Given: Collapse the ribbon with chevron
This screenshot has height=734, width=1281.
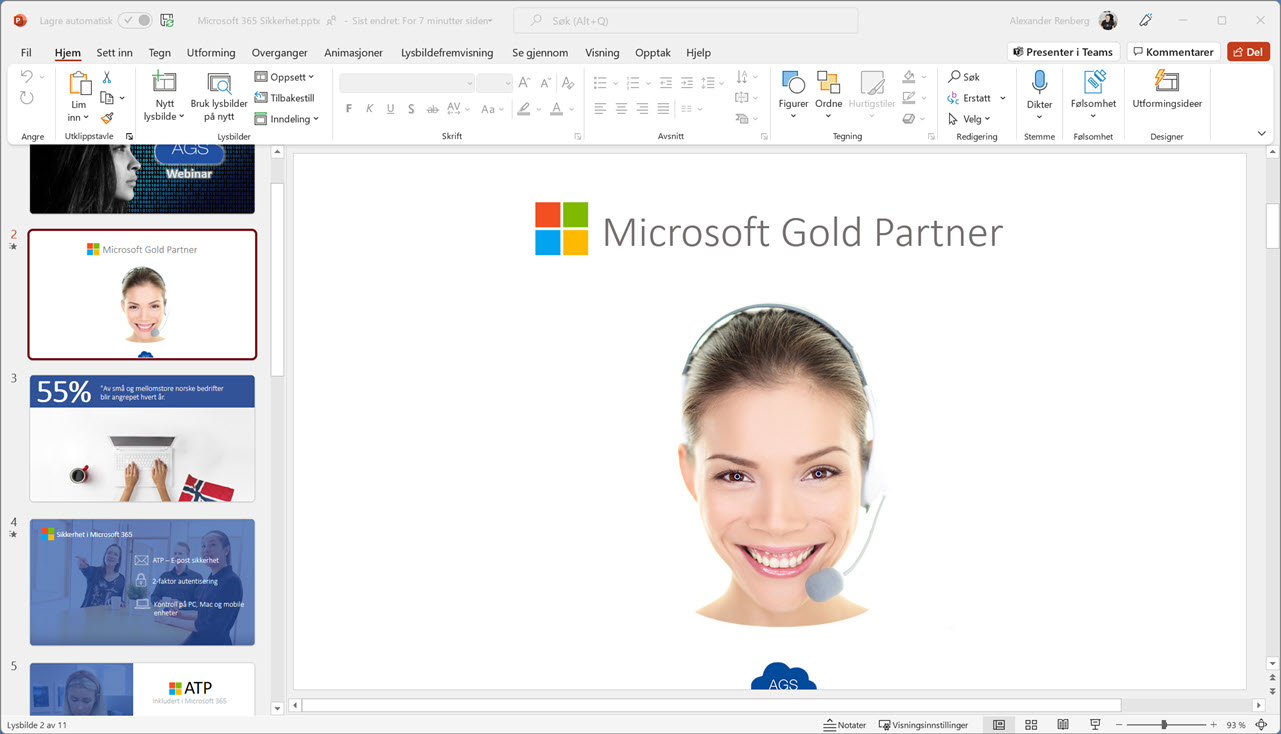Looking at the screenshot, I should [1261, 134].
